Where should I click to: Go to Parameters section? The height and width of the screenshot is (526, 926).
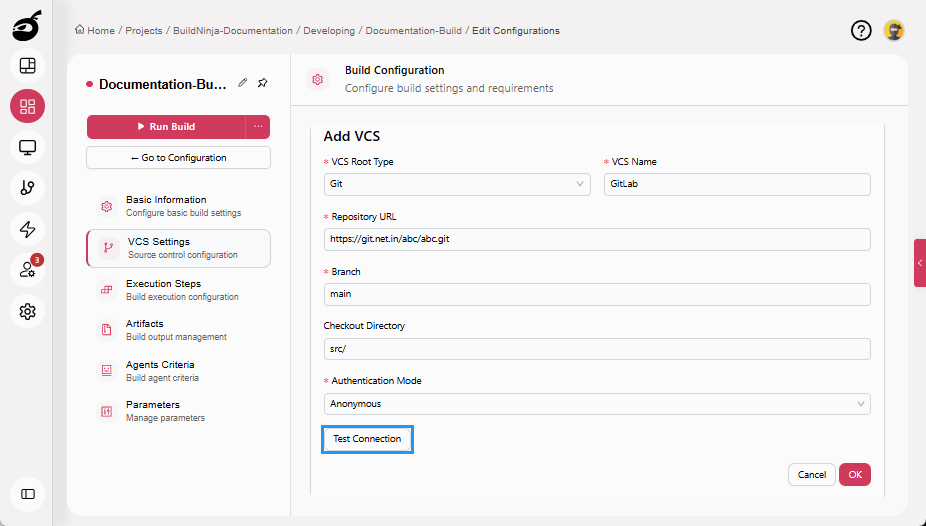click(178, 411)
